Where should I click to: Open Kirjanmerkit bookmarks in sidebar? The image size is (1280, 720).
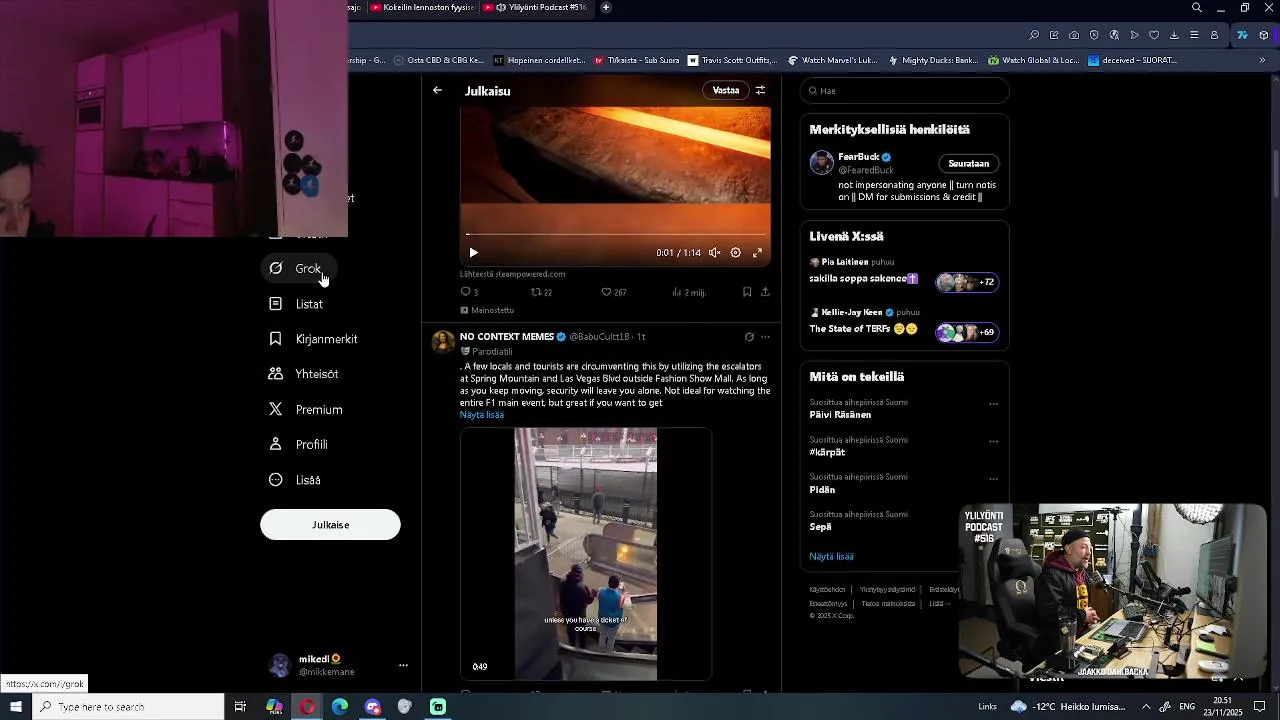[313, 339]
